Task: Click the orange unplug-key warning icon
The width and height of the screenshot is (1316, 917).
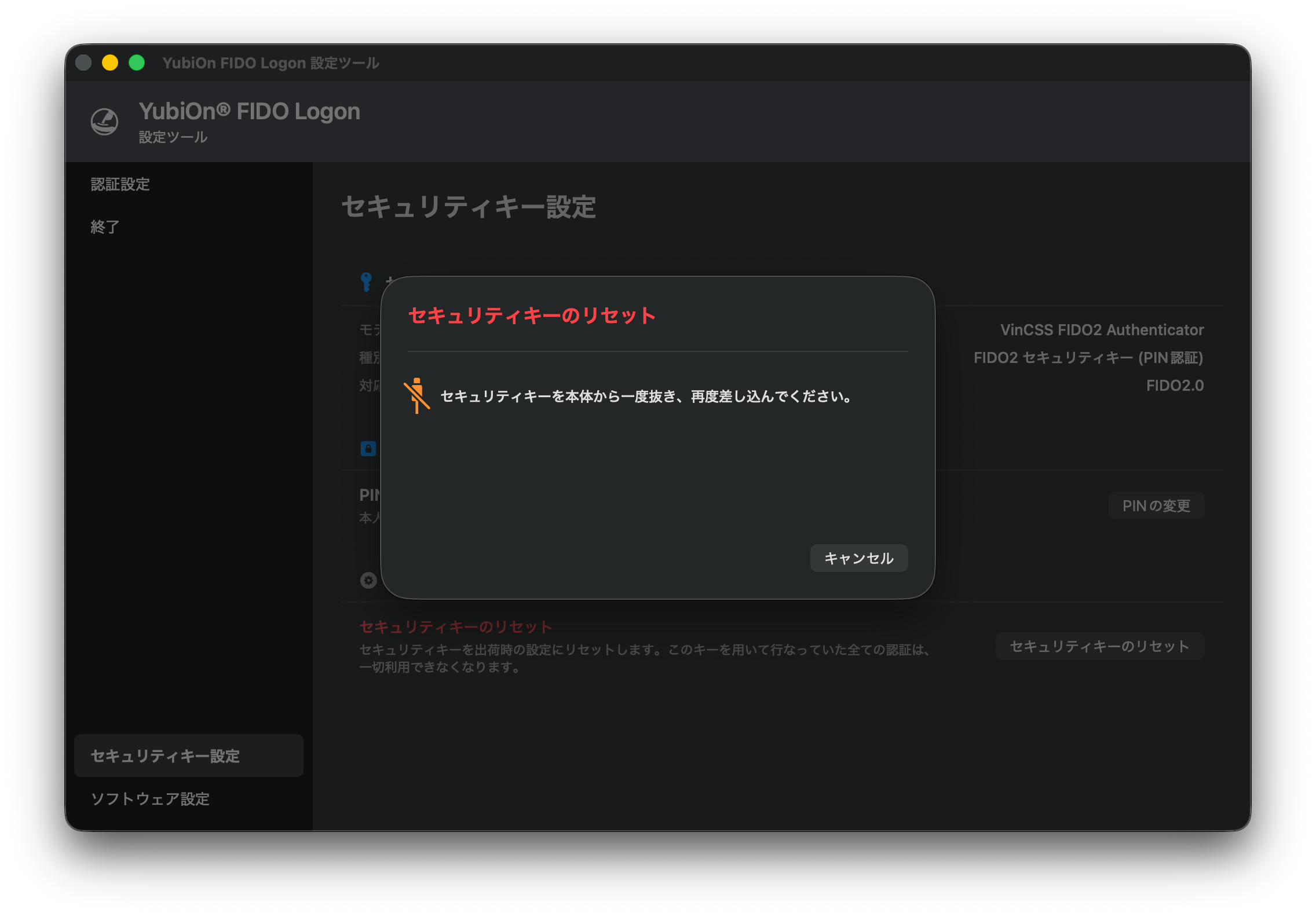Action: pyautogui.click(x=417, y=396)
